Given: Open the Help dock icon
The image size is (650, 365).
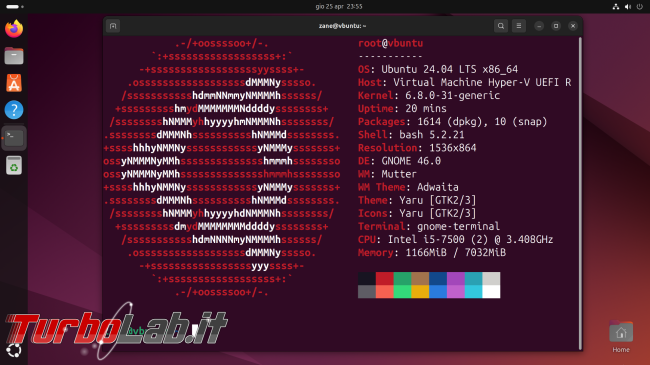Looking at the screenshot, I should [14, 110].
